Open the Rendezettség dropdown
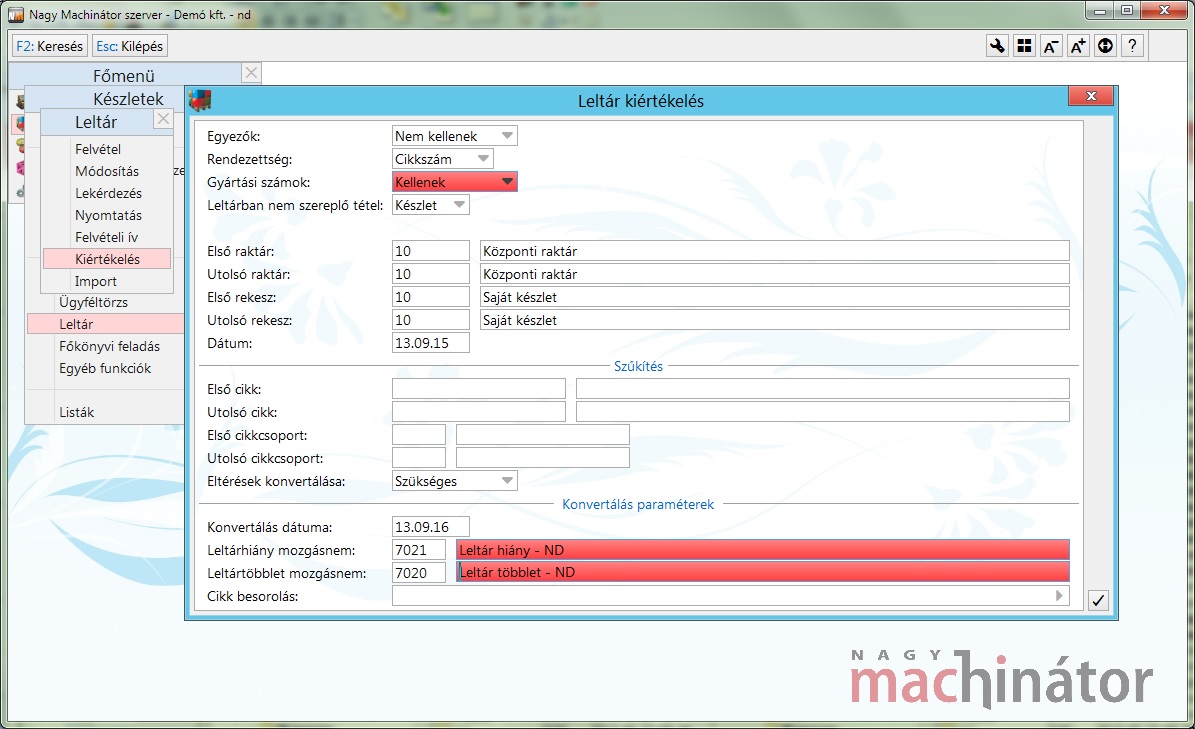 click(x=442, y=159)
